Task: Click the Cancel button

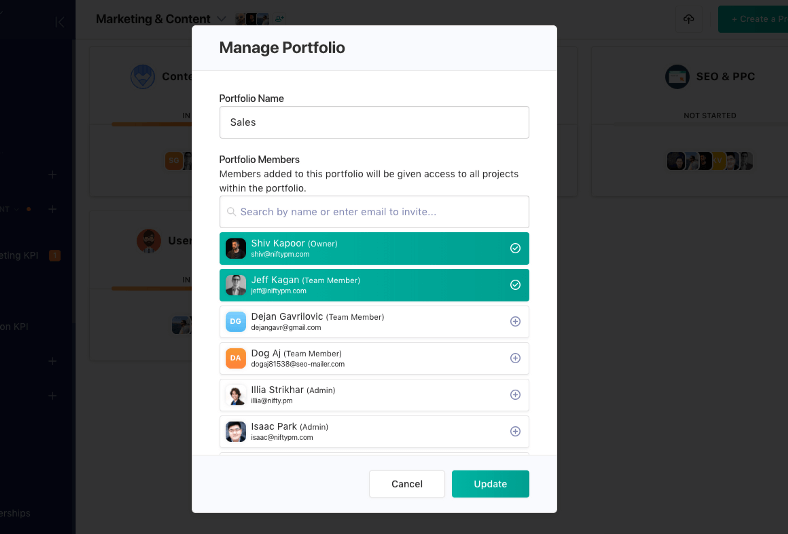Action: (x=407, y=484)
